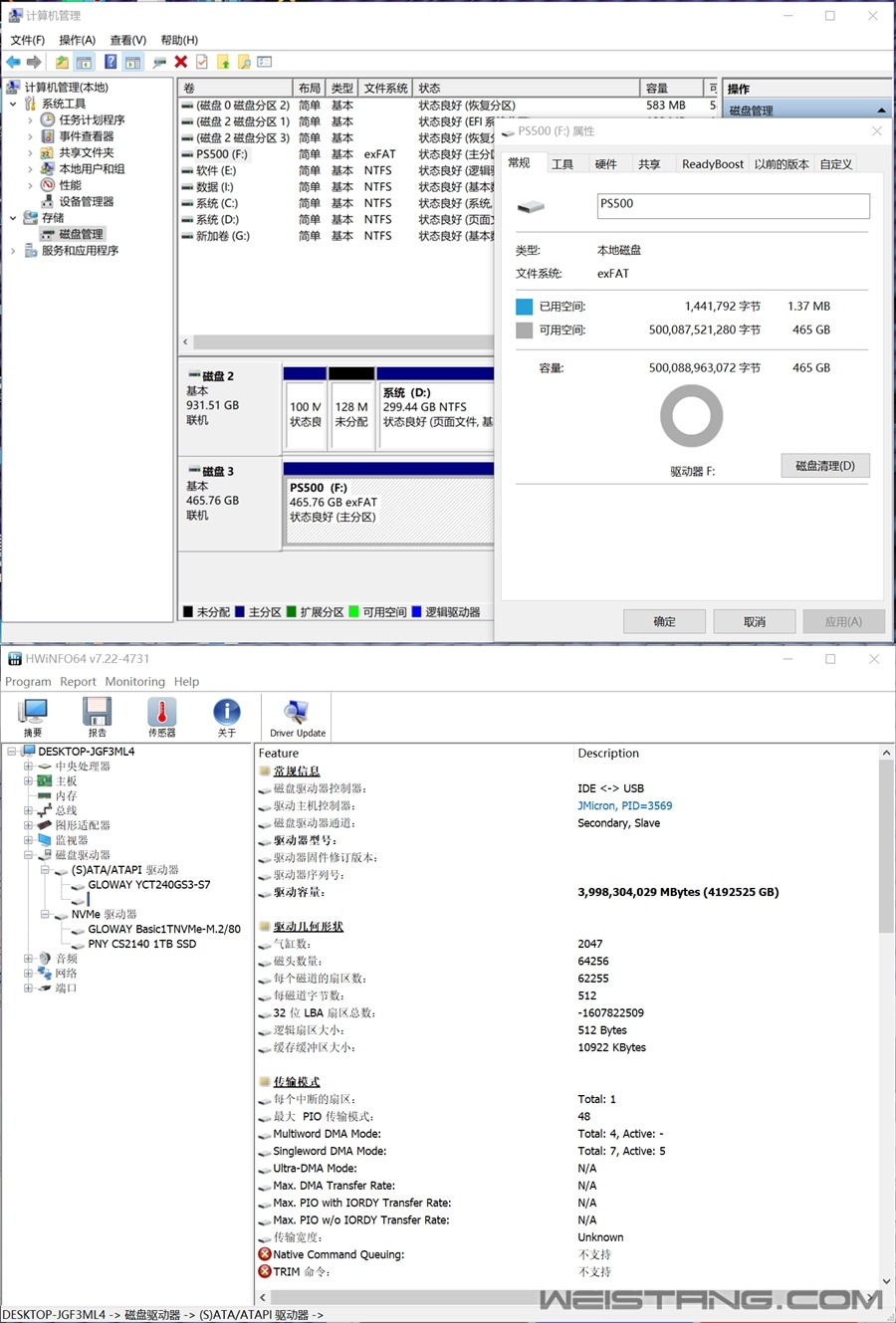
Task: Select GLOWAY Basic1TNVMe-M.2/80 drive
Action: (164, 929)
